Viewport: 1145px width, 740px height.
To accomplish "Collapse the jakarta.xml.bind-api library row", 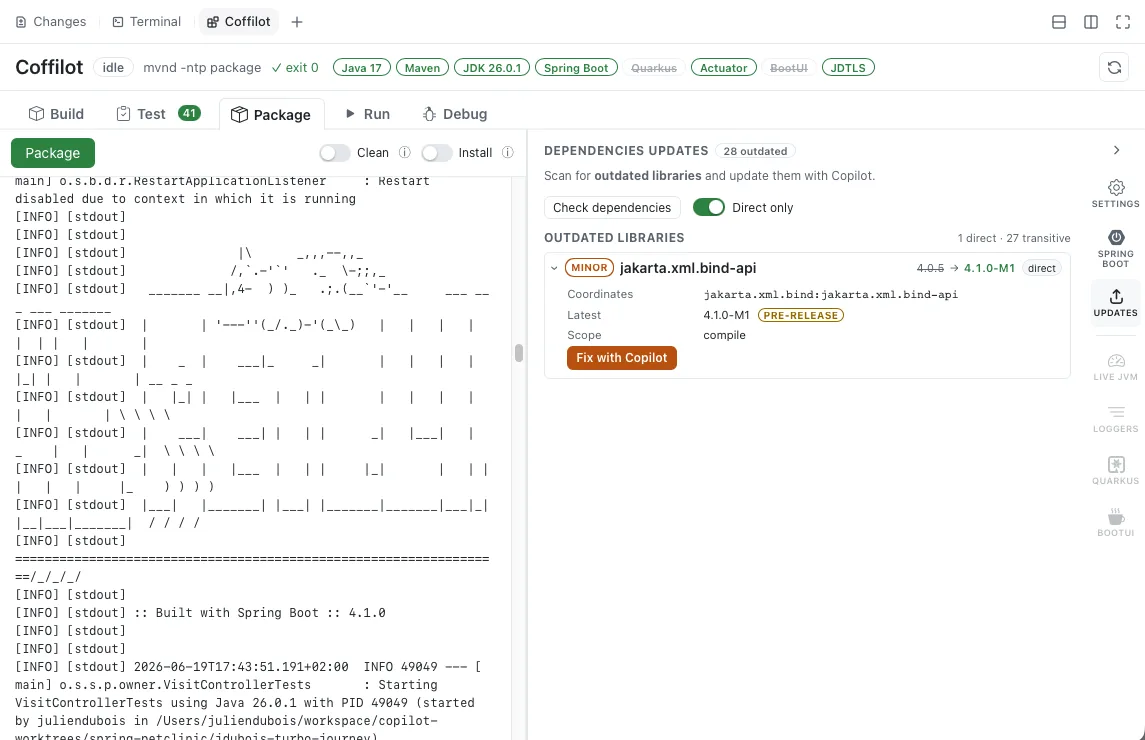I will click(x=554, y=268).
